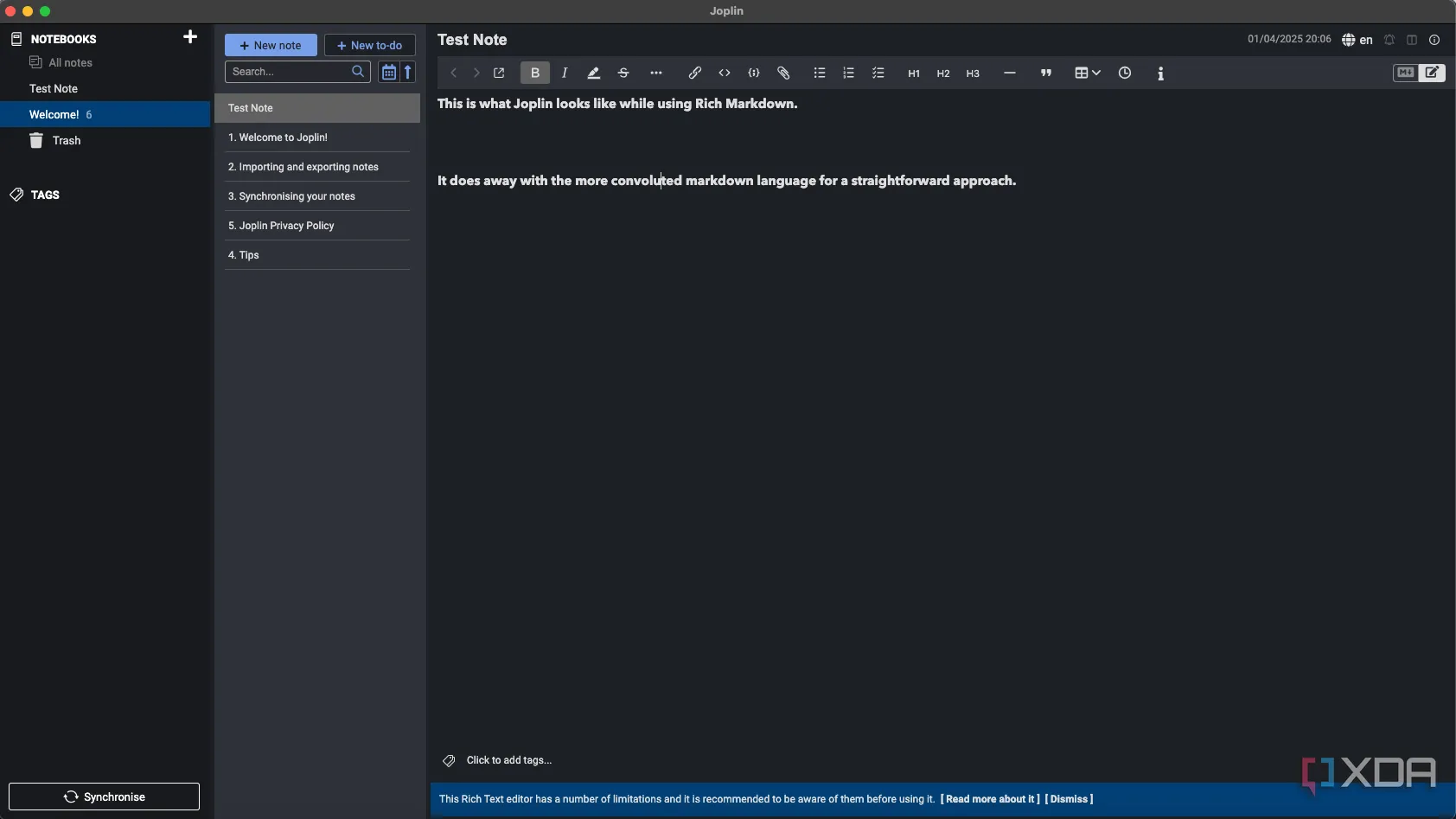
Task: Click the New to-do button
Action: (370, 45)
